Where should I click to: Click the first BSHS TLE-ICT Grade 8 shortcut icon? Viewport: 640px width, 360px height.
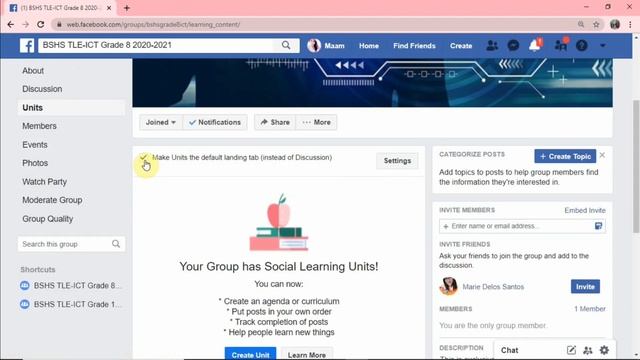(x=25, y=285)
